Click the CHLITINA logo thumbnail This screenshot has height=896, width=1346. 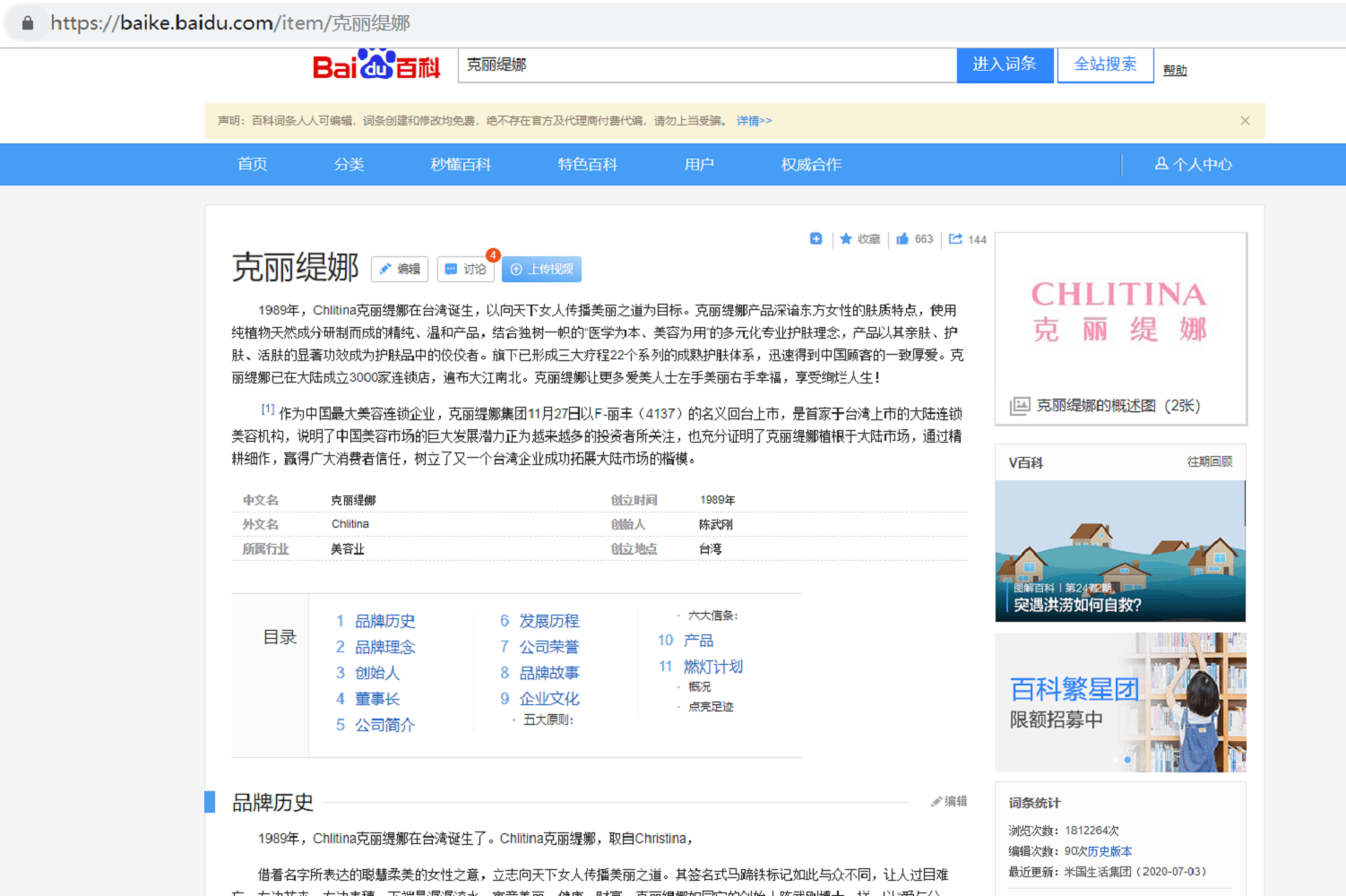coord(1120,312)
